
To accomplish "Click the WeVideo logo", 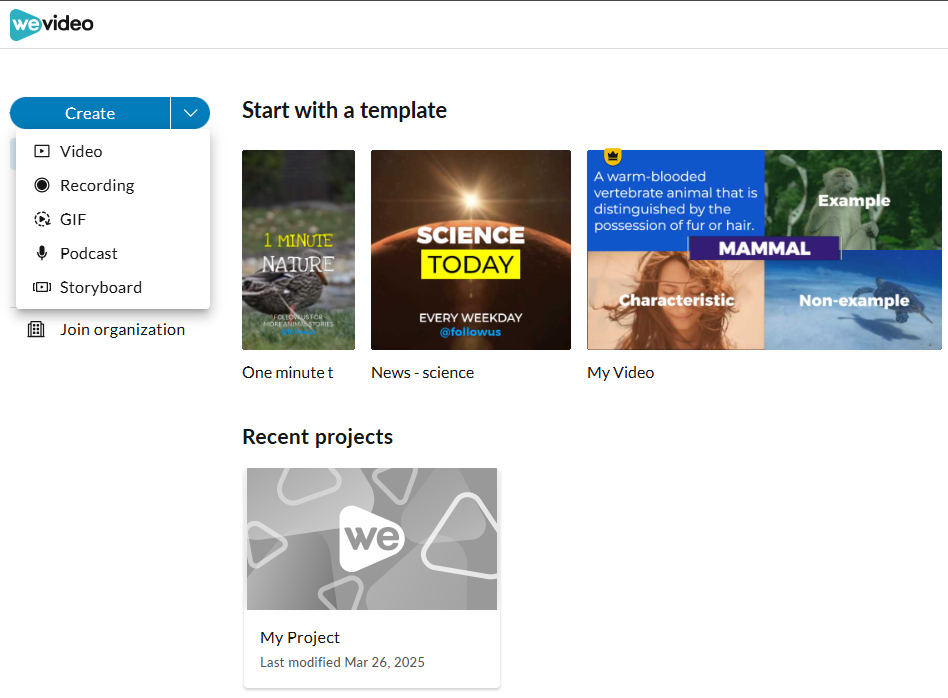I will click(x=51, y=24).
